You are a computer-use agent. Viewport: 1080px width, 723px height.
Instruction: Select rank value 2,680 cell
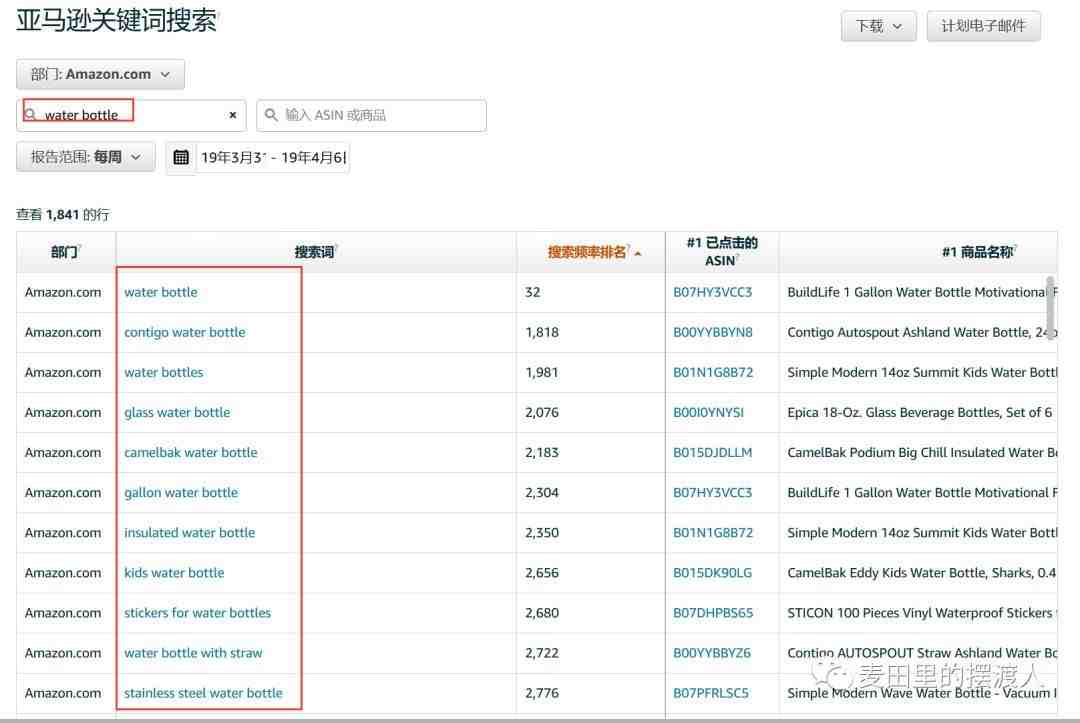[x=541, y=612]
